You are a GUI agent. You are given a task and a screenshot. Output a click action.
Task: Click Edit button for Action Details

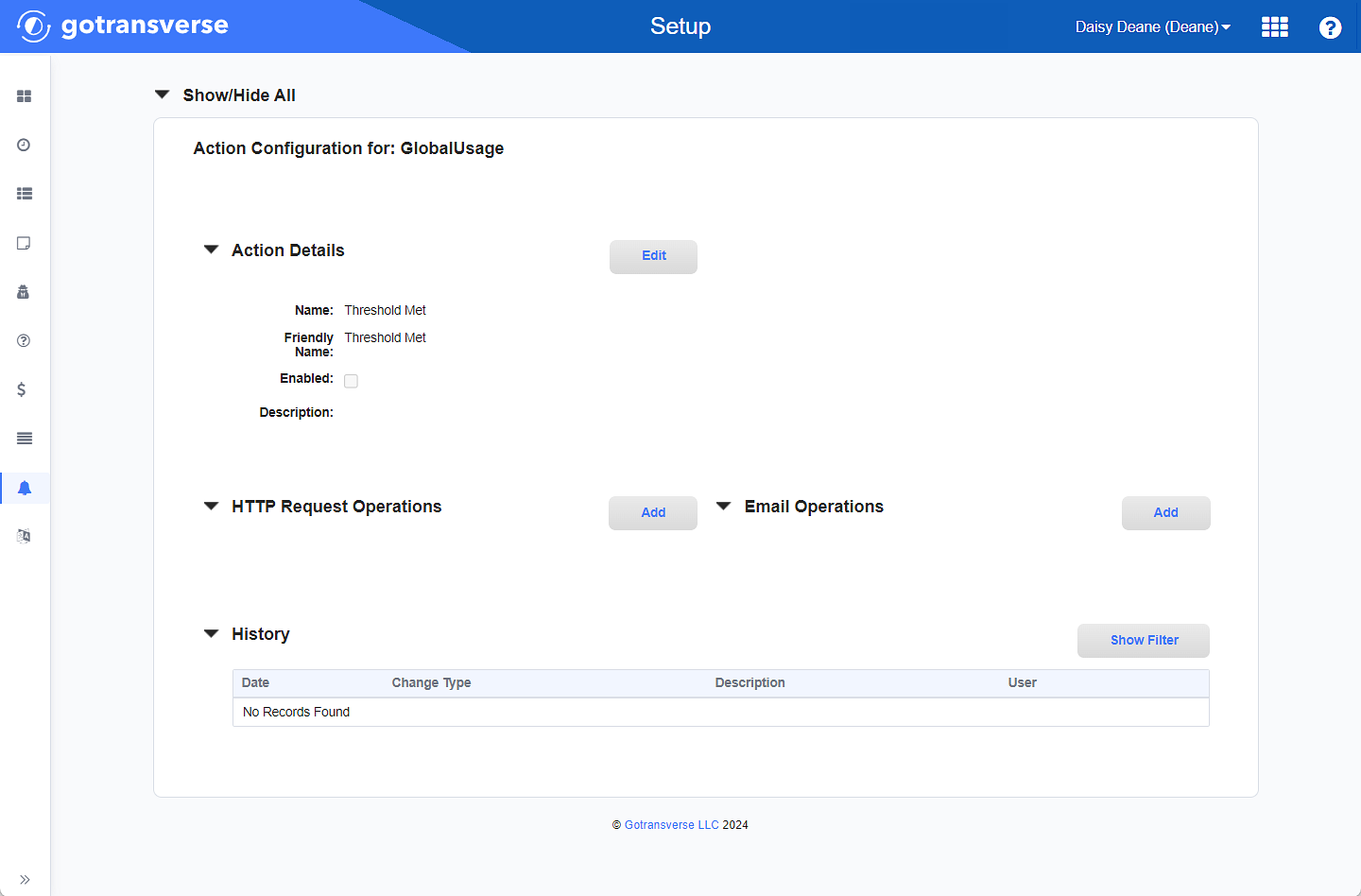(x=653, y=256)
